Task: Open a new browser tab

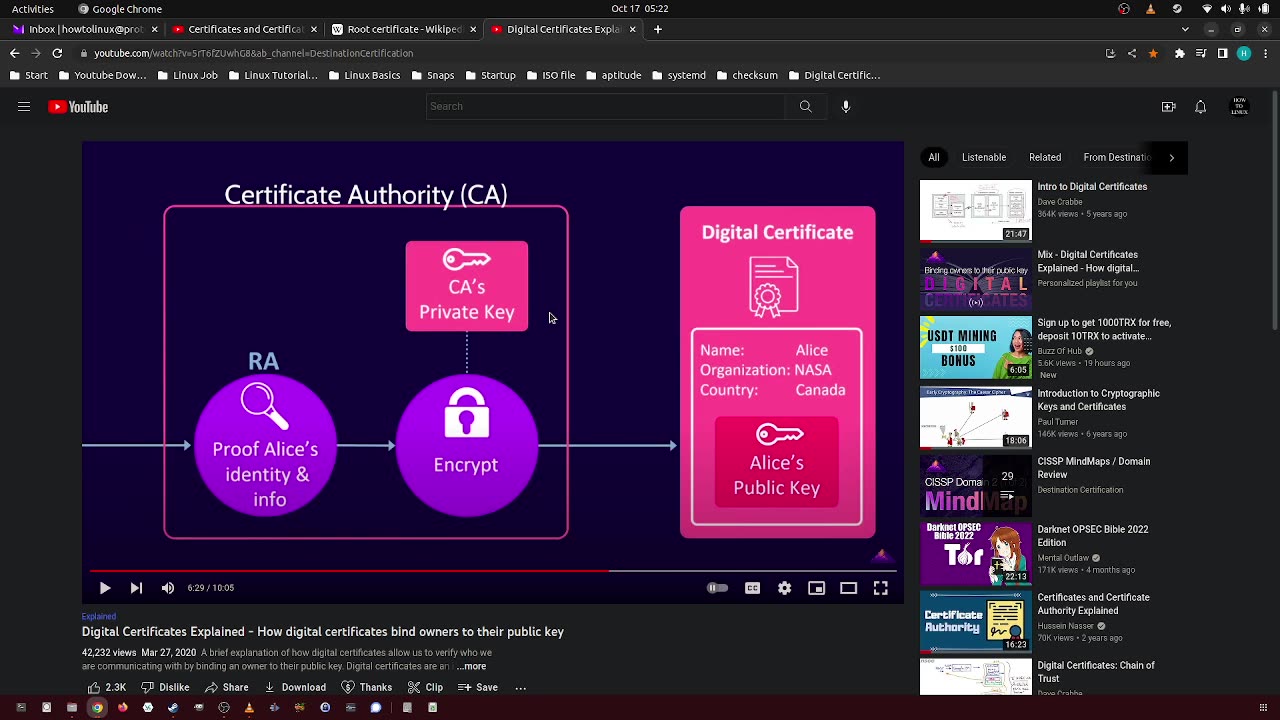Action: [x=658, y=29]
